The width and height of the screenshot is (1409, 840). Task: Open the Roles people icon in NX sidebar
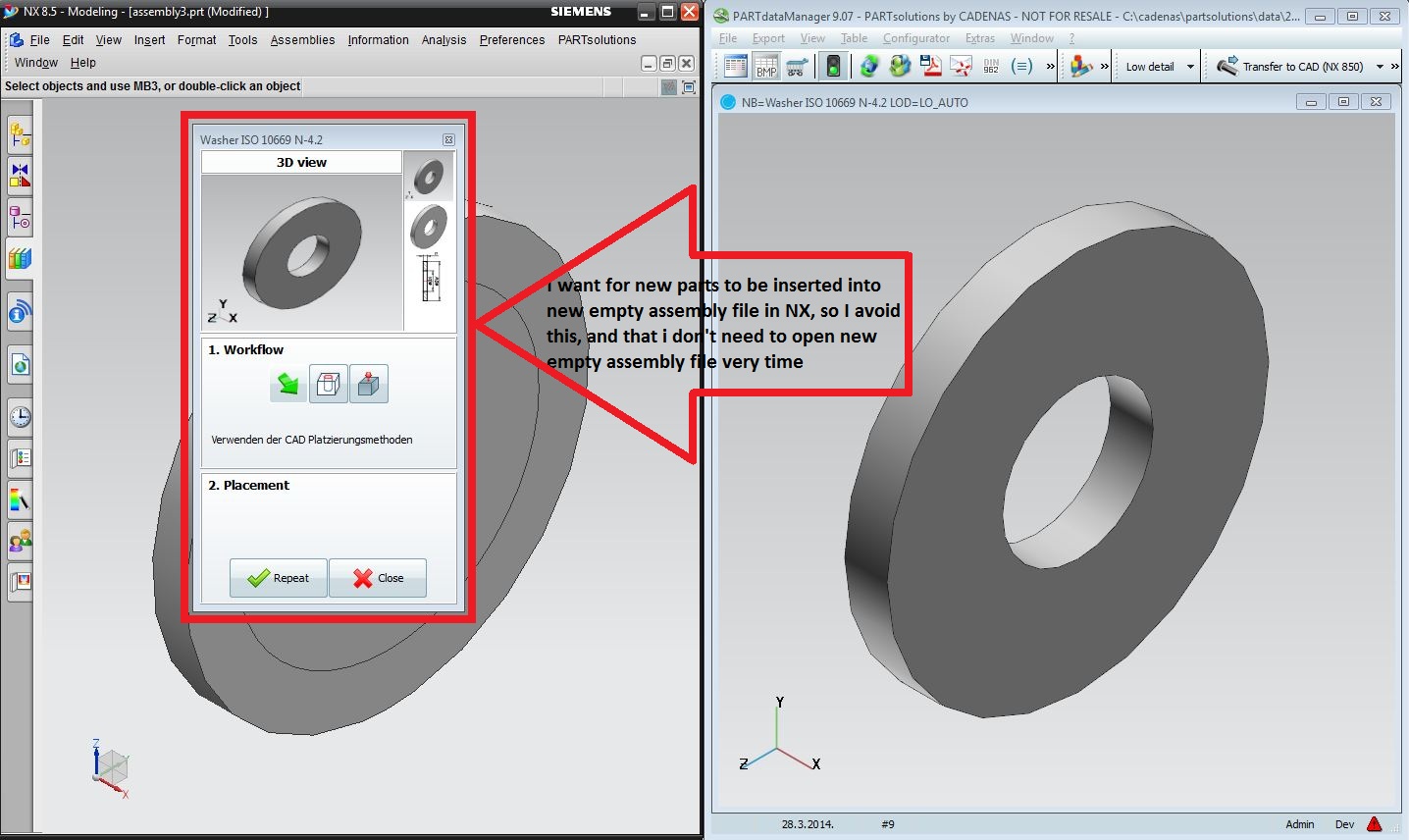point(20,540)
